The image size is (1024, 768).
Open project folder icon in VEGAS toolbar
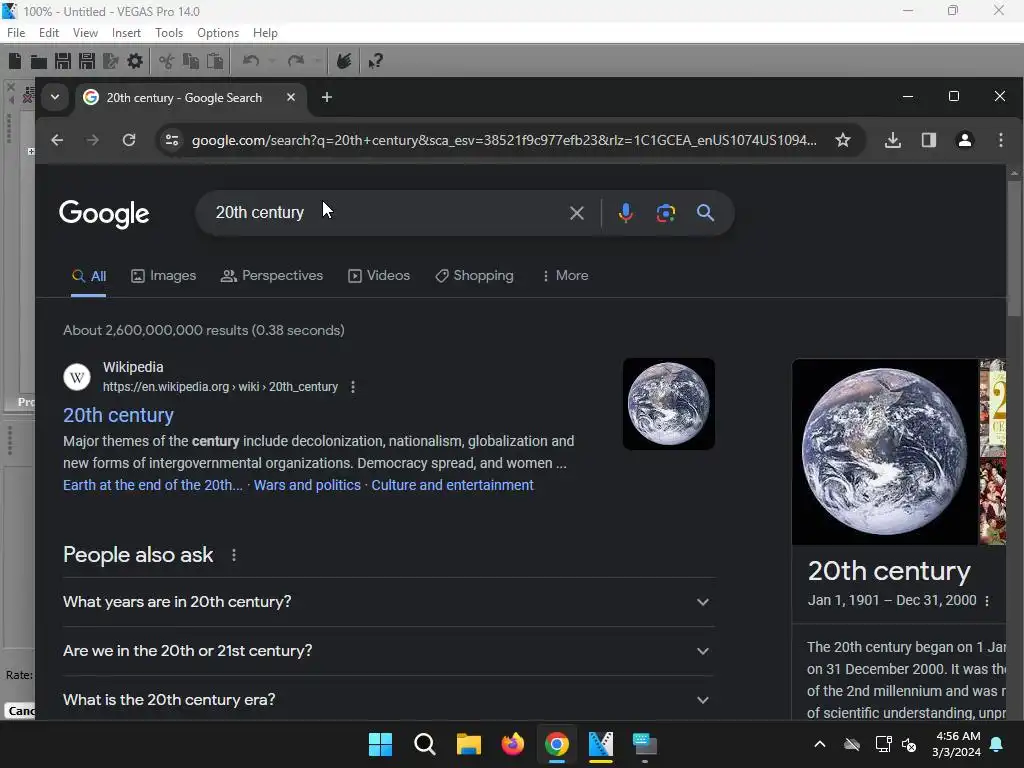click(x=39, y=61)
